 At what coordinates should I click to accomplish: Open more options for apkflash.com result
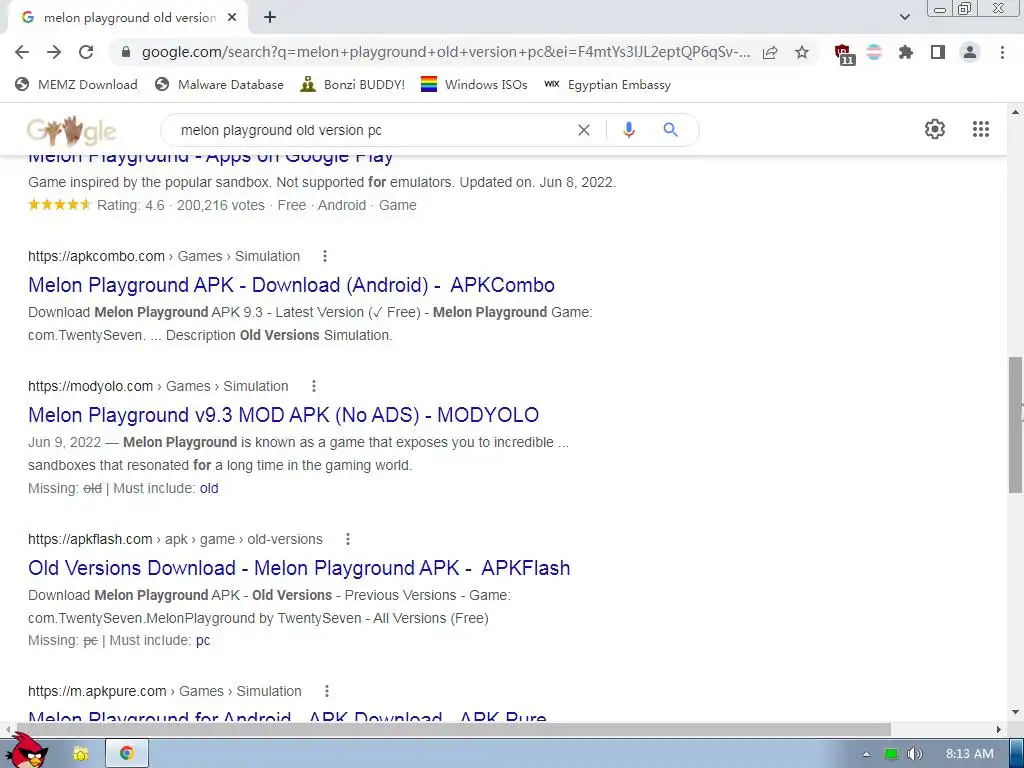coord(347,539)
